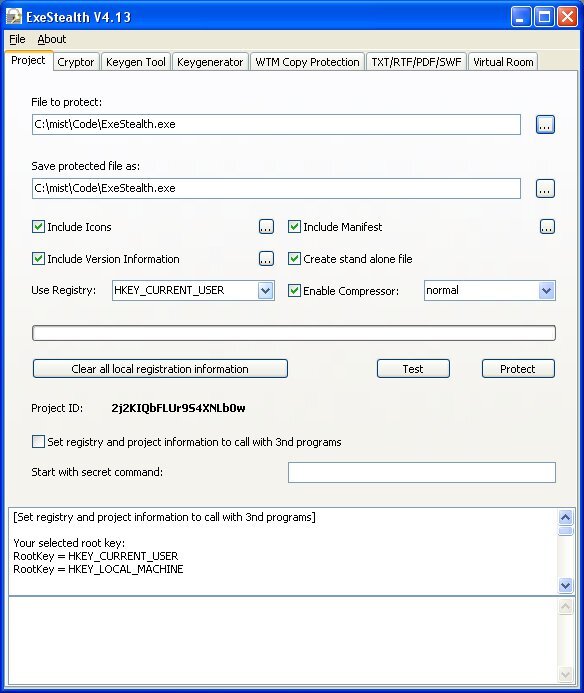
Task: Click Clear all local registration information button
Action: pyautogui.click(x=160, y=369)
